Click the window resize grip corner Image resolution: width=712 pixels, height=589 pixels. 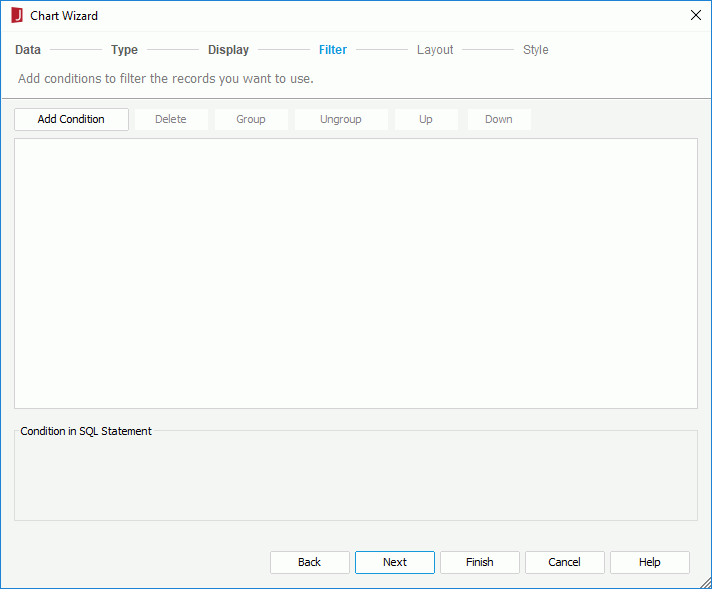pos(705,582)
